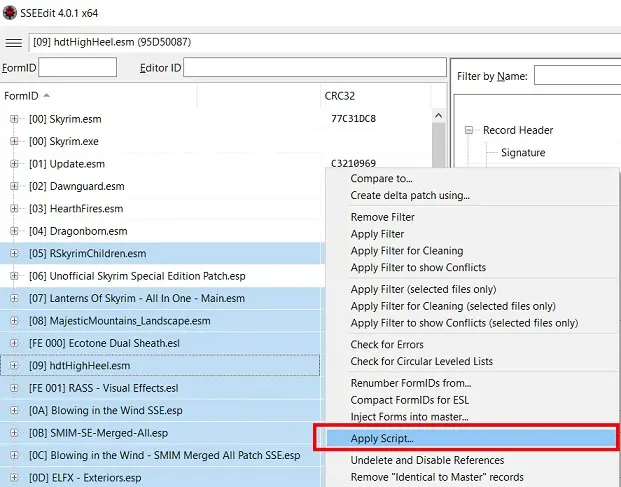The image size is (621, 487).
Task: Expand the [01] Update.esm tree node
Action: (14, 164)
